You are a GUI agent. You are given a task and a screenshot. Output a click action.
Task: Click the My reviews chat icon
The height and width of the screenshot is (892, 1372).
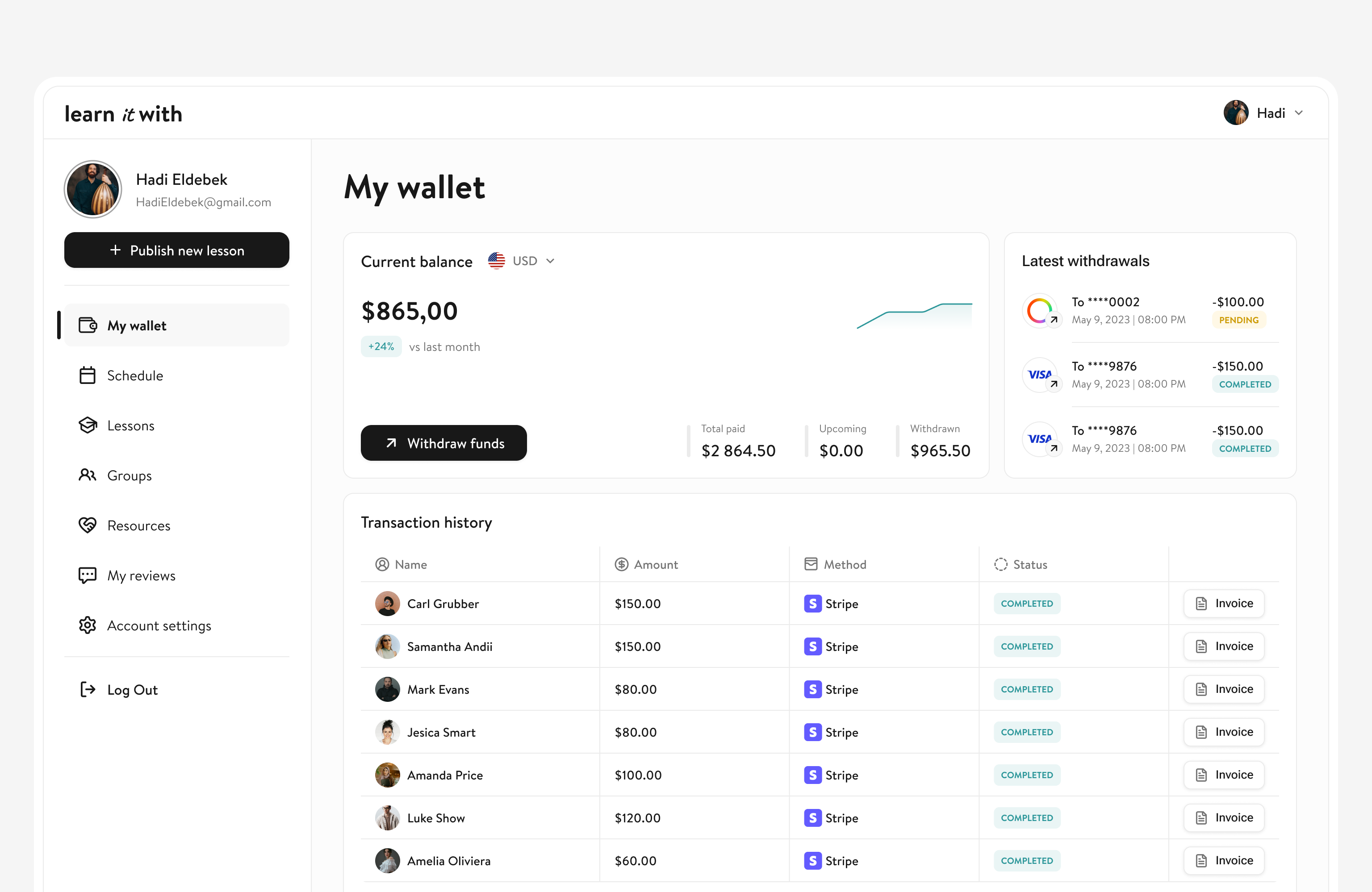(88, 575)
